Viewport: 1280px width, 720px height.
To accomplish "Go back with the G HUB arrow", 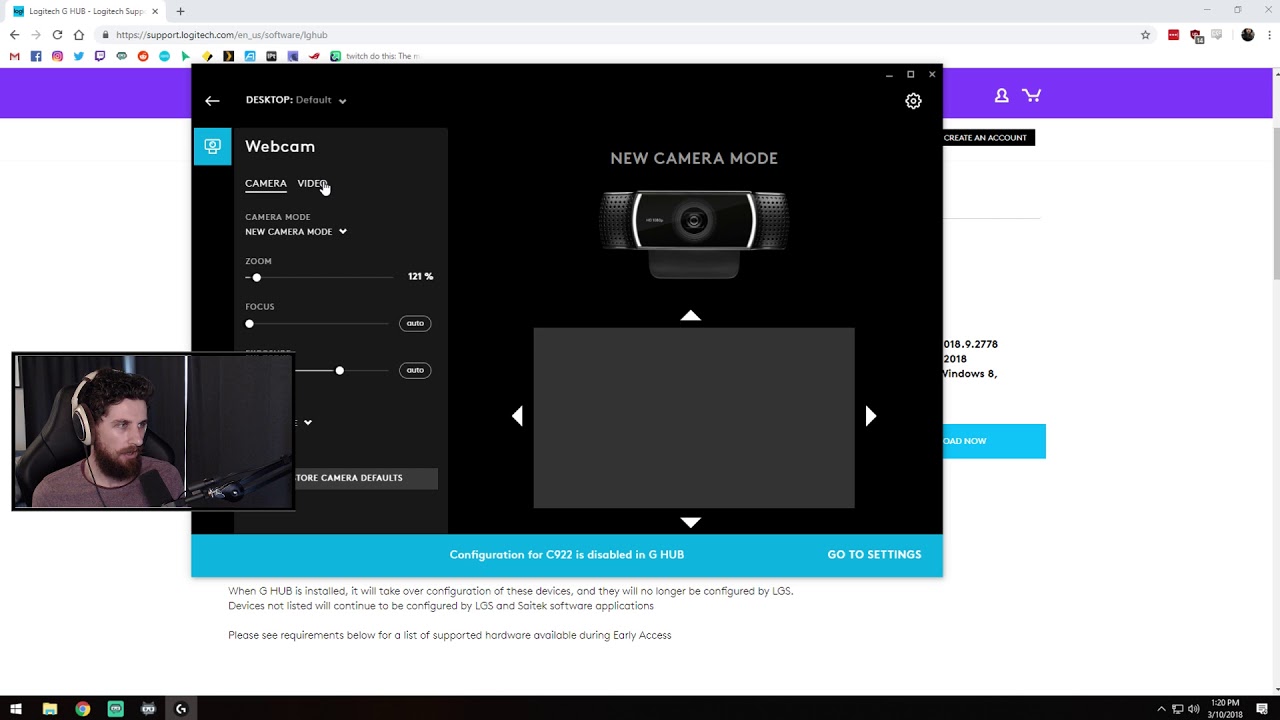I will 212,100.
